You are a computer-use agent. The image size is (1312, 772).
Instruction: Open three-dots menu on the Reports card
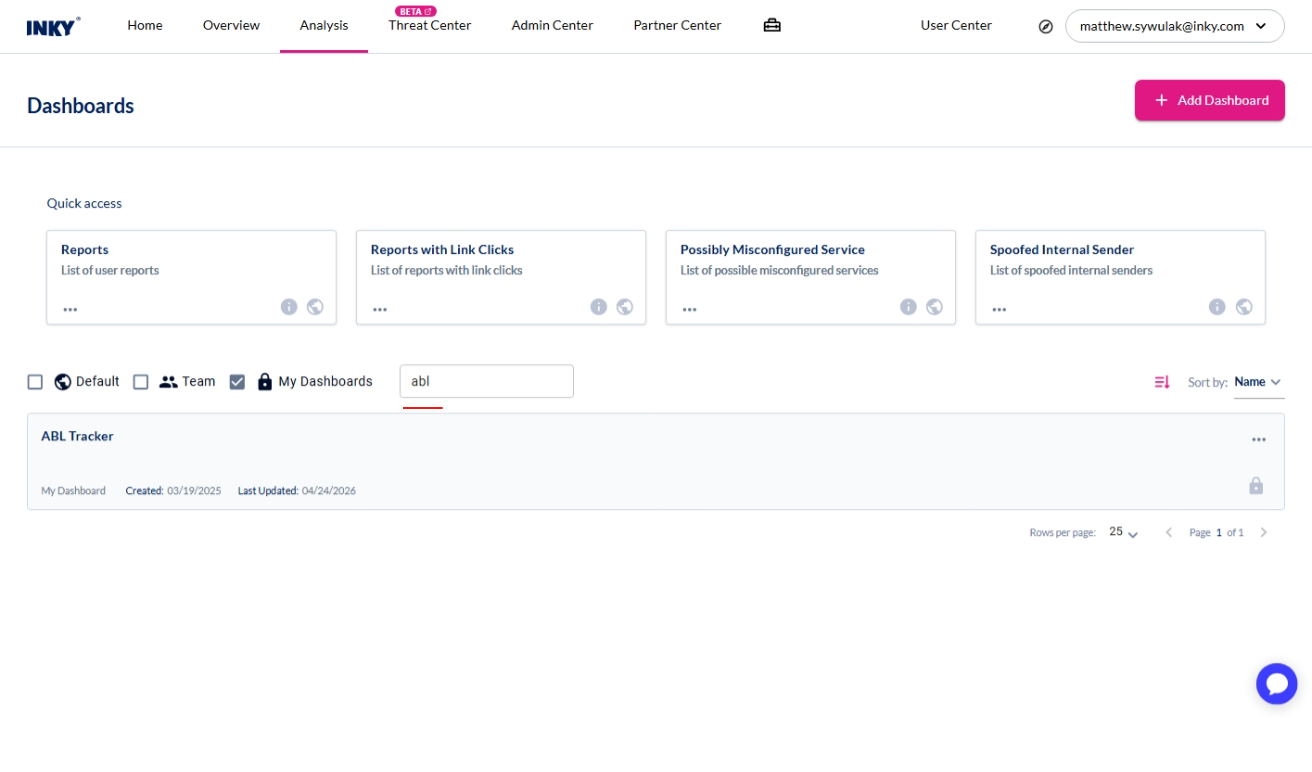pos(70,309)
